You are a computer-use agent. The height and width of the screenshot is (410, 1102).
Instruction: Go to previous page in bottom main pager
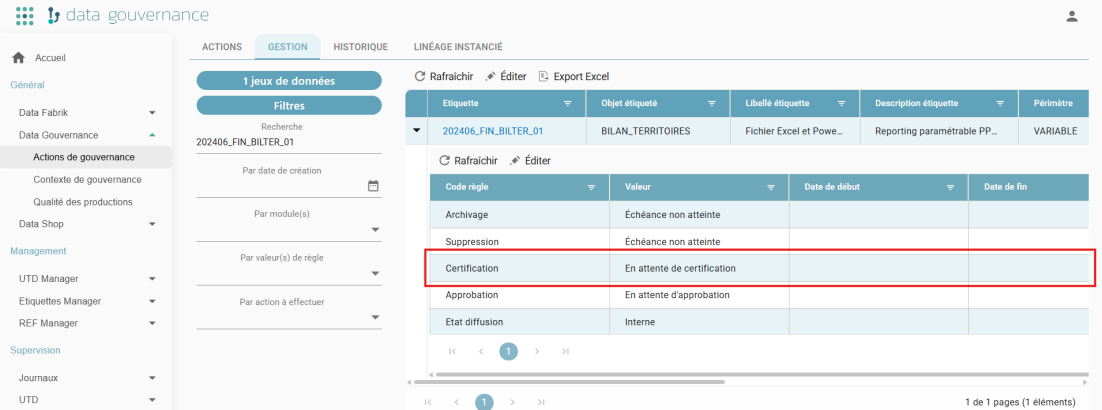point(456,402)
